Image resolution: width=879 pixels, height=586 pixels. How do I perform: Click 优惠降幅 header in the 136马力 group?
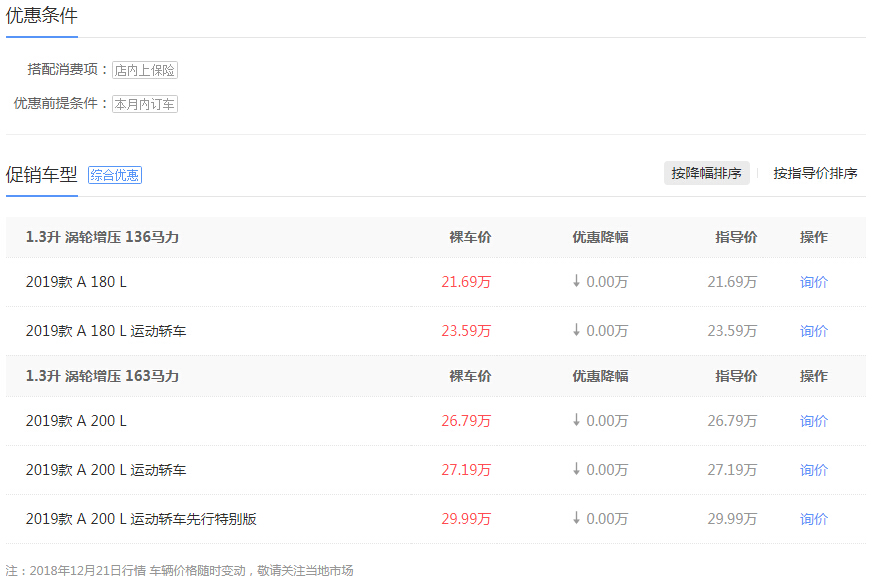tap(600, 237)
